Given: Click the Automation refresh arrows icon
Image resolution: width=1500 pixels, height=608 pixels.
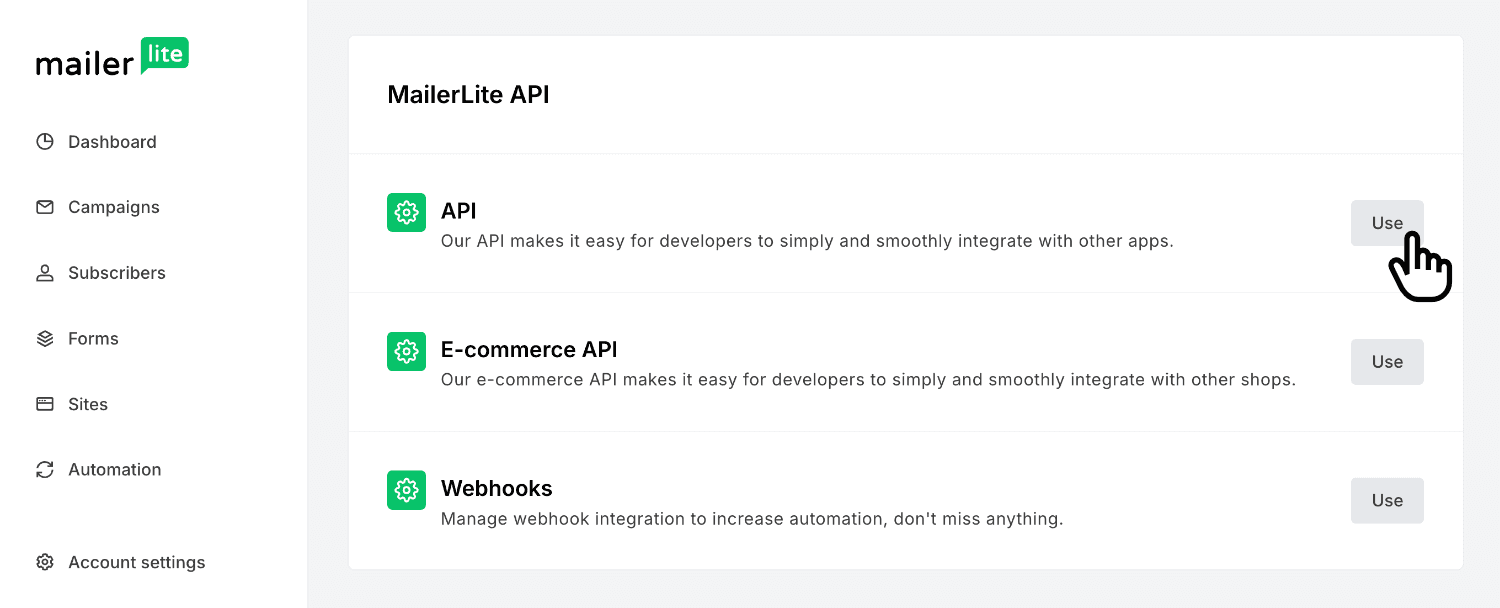Looking at the screenshot, I should pyautogui.click(x=45, y=470).
